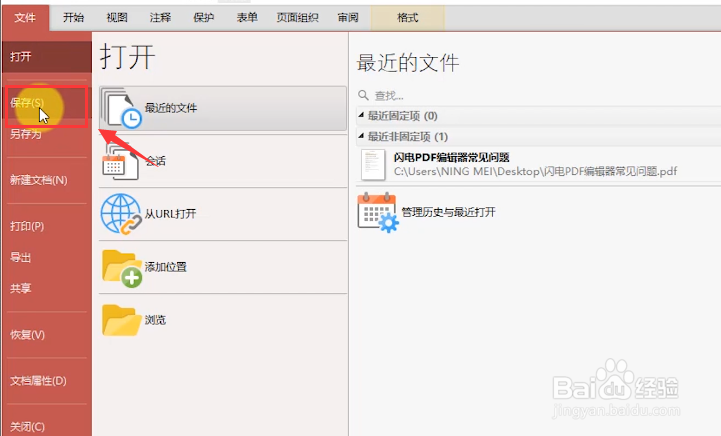This screenshot has width=721, height=436.
Task: Click the 最近固定项 (0) header text
Action: tap(402, 116)
